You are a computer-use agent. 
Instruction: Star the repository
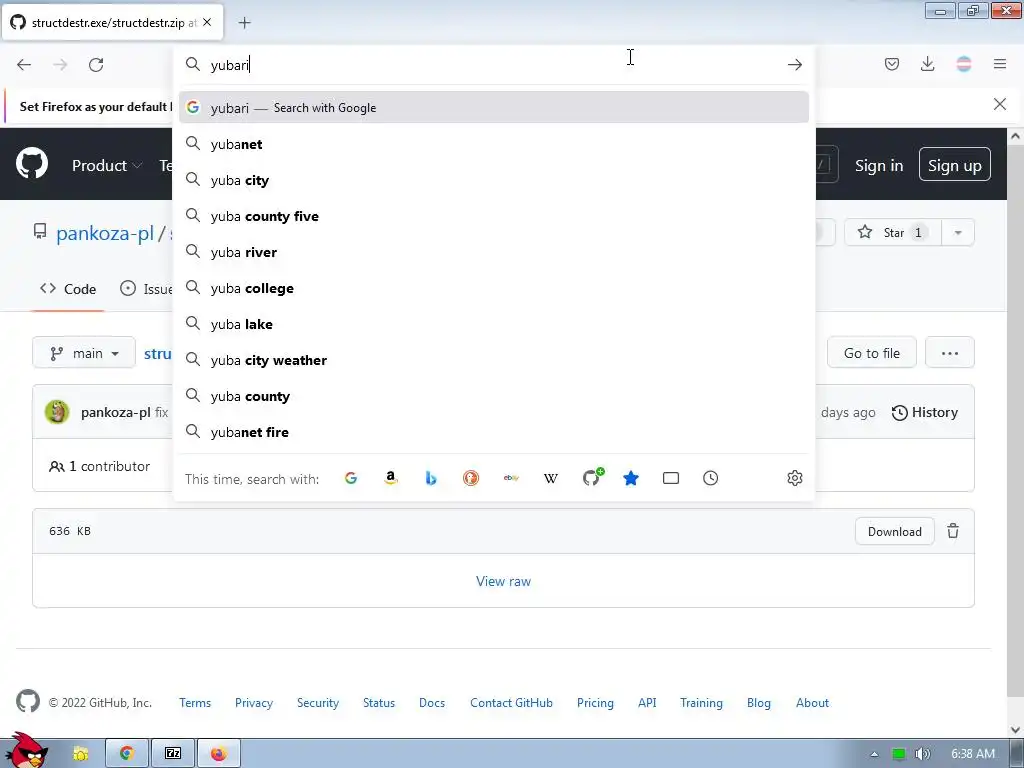tap(893, 232)
